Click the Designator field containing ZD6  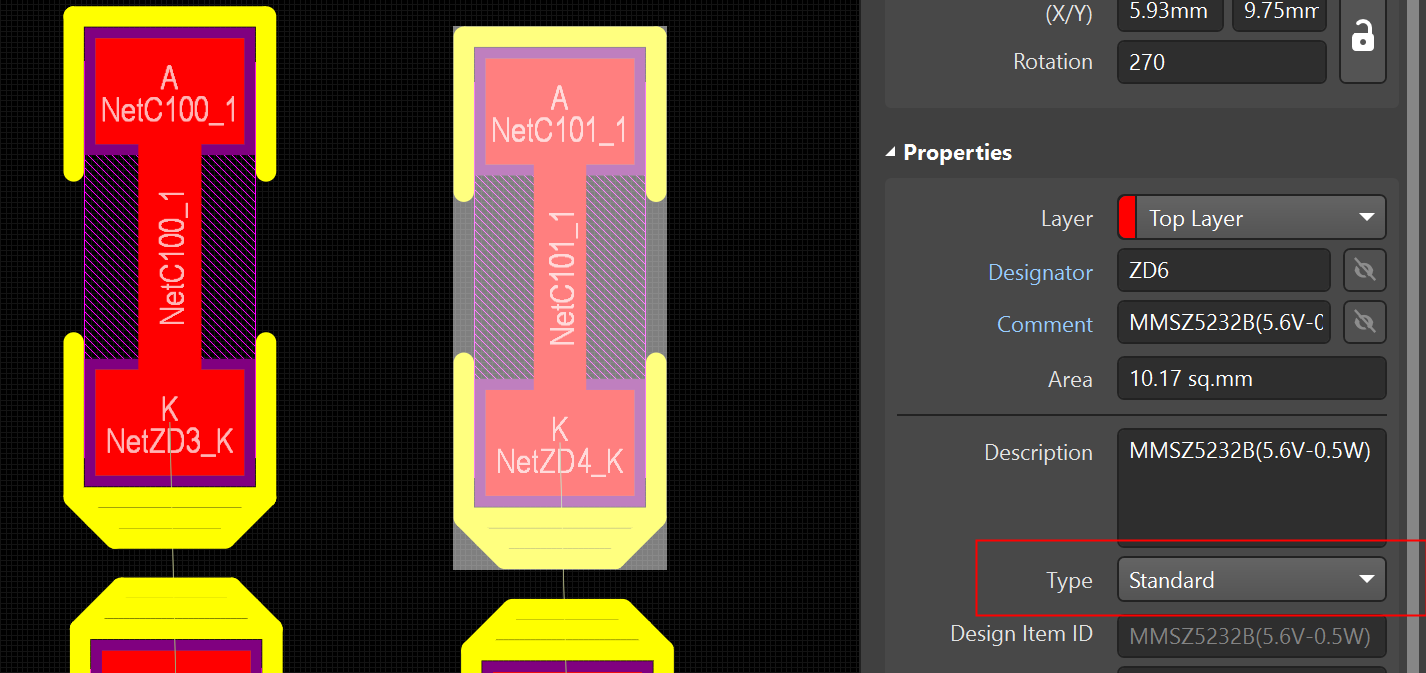coord(1222,271)
